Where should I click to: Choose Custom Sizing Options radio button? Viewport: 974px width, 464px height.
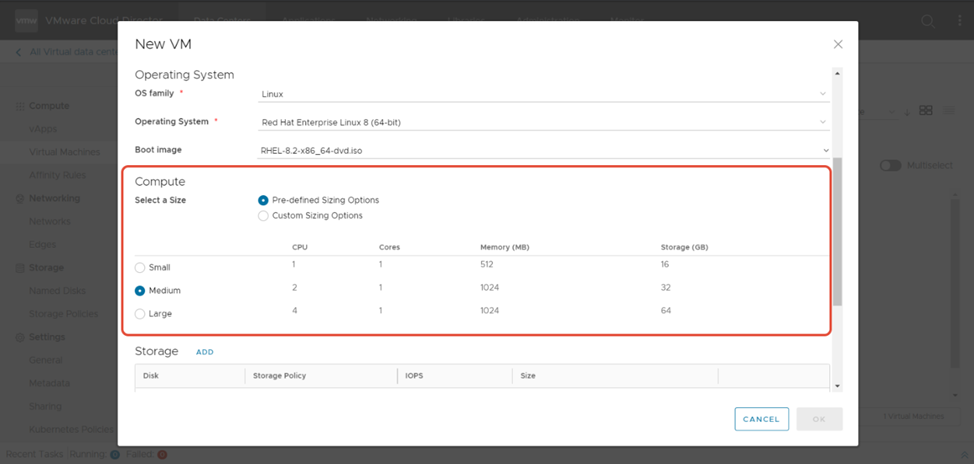[x=264, y=215]
